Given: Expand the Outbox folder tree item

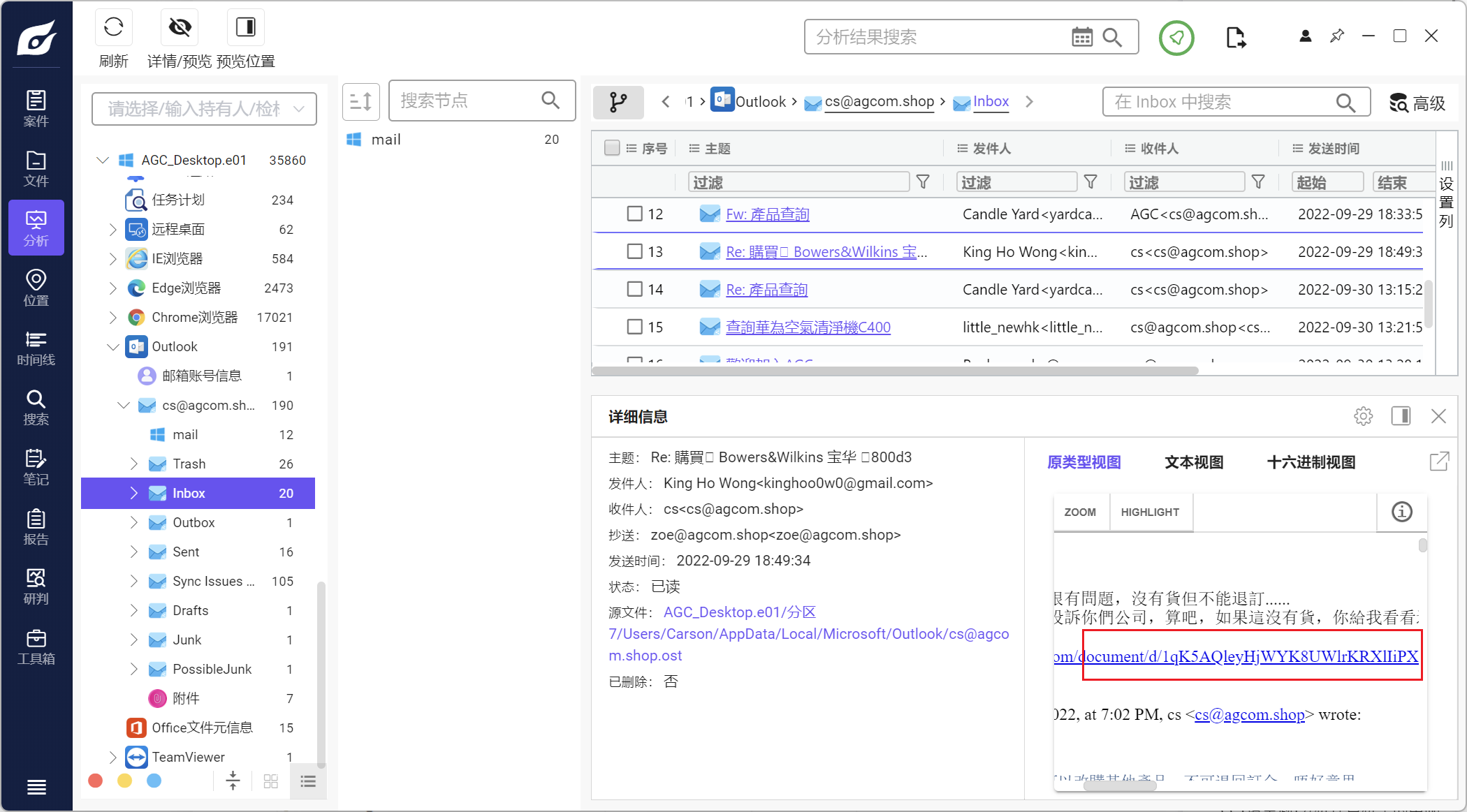Looking at the screenshot, I should pos(134,521).
